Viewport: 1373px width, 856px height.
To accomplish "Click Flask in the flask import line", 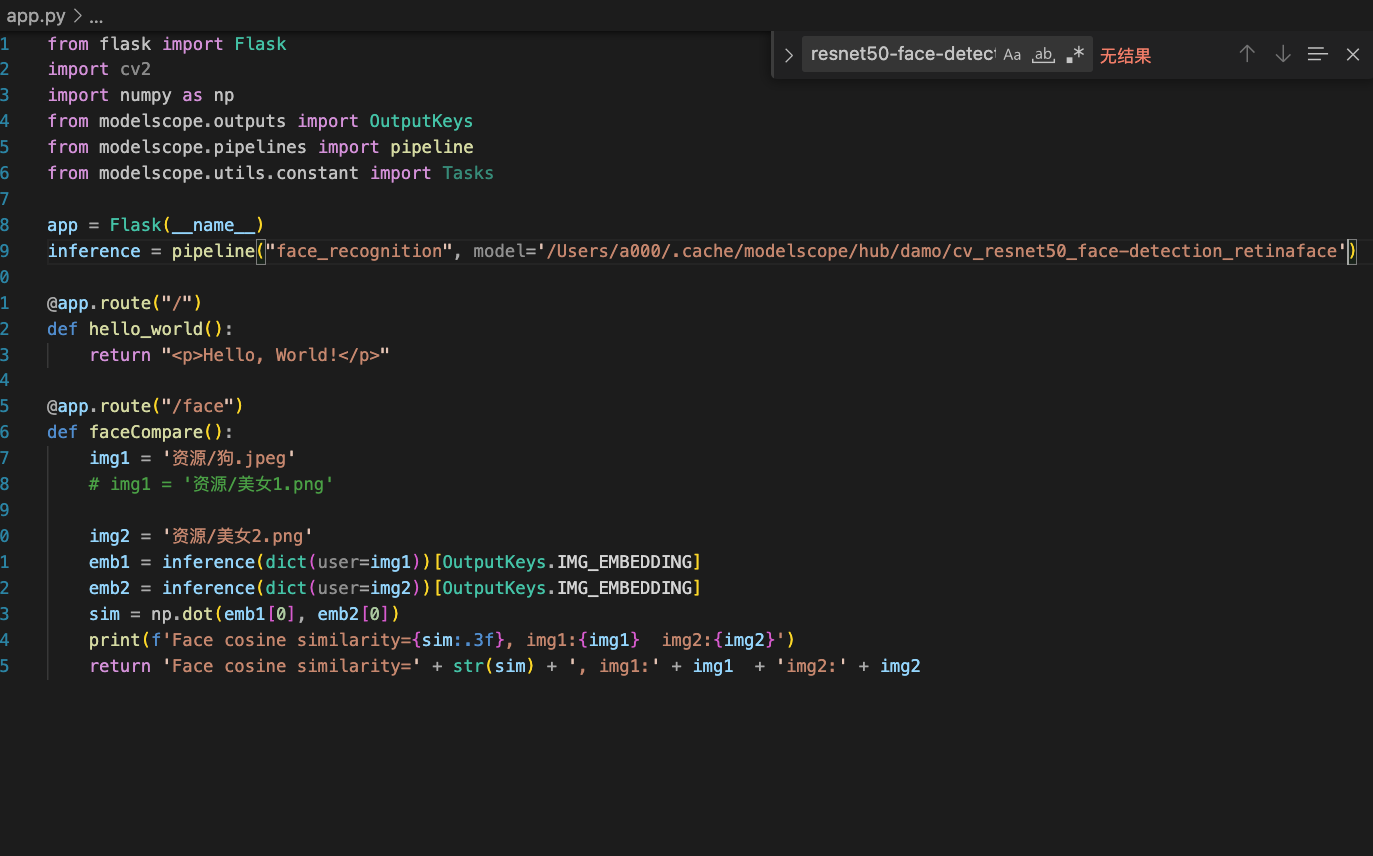I will coord(260,44).
